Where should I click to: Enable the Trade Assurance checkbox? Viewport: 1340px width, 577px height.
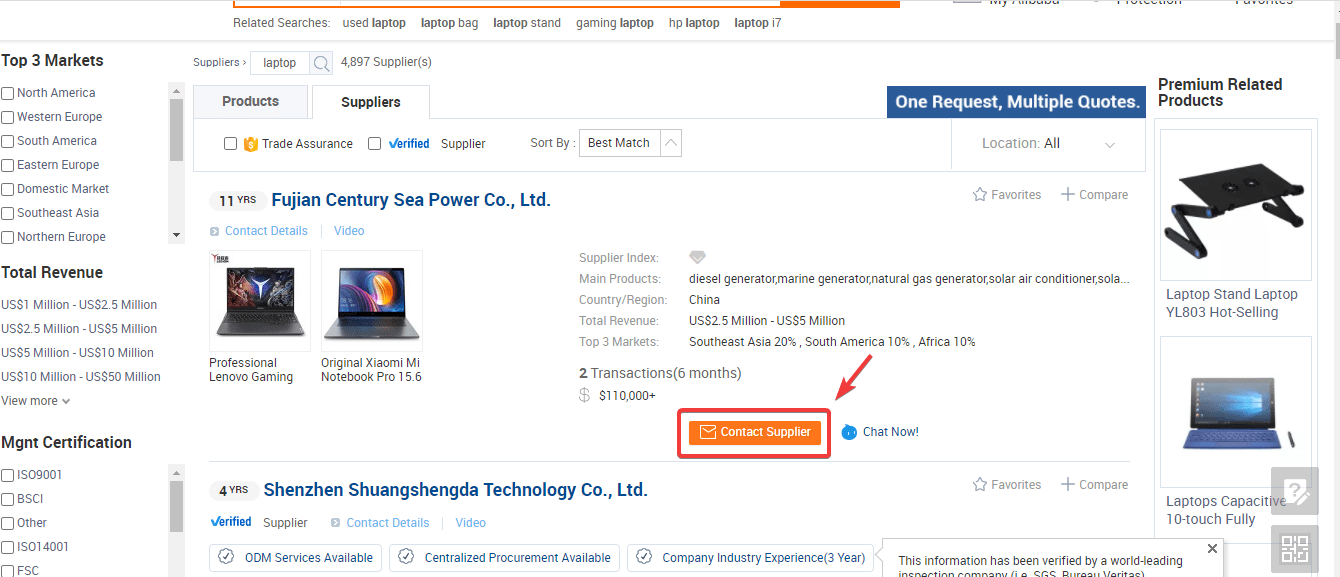click(x=230, y=144)
